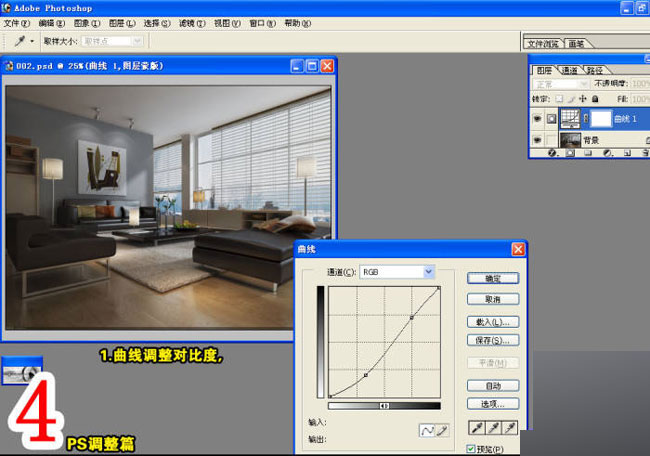
Task: Open the 取样大小 sample size dropdown
Action: 112,41
